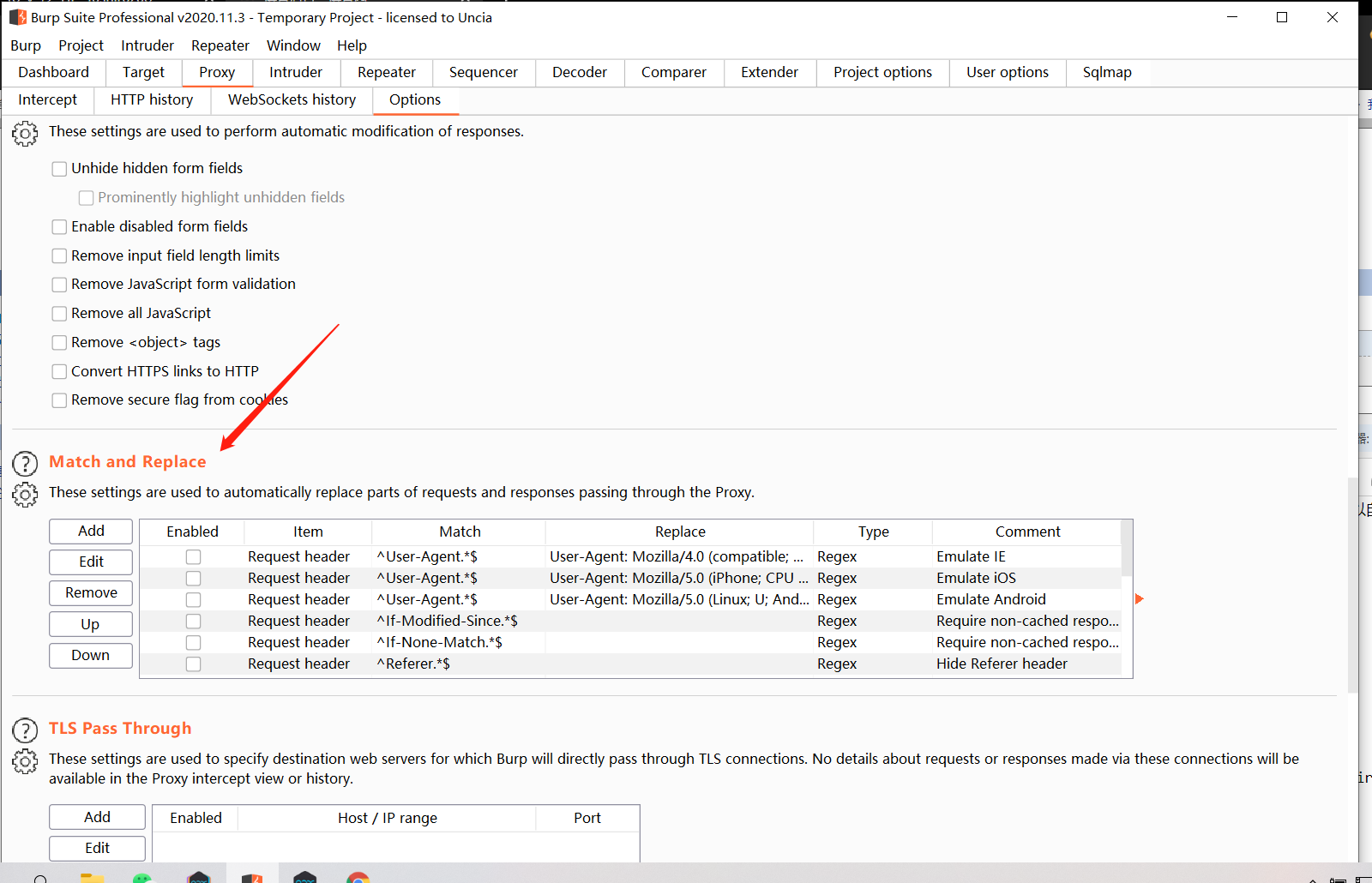Image resolution: width=1372 pixels, height=883 pixels.
Task: Enable the ^If-Modified-Since rule checkbox
Action: tap(193, 622)
